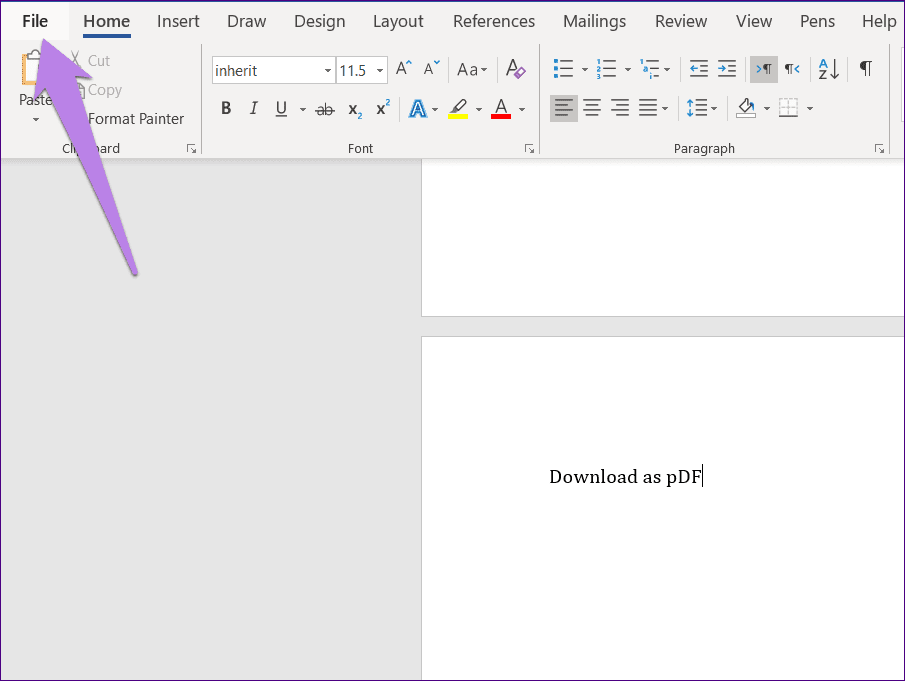Set right-to-left text direction
Image resolution: width=905 pixels, height=681 pixels.
click(792, 69)
